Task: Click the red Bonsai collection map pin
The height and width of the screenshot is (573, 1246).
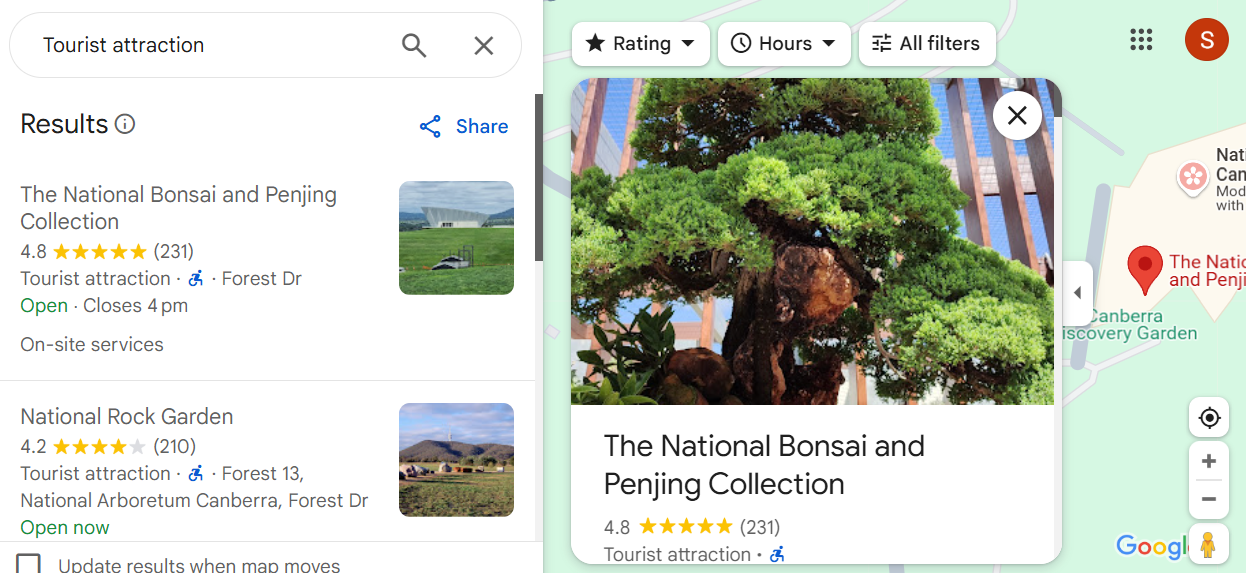Action: pyautogui.click(x=1144, y=272)
